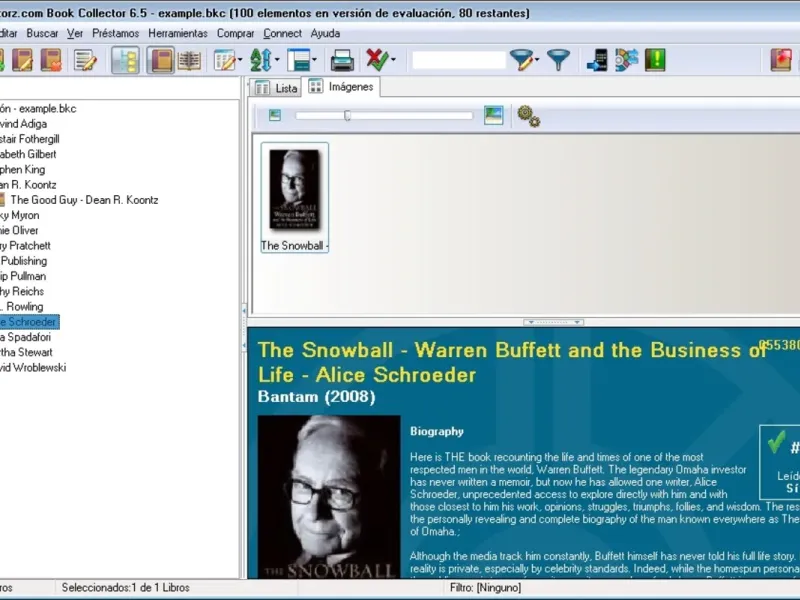Image resolution: width=800 pixels, height=600 pixels.
Task: Open the check/uncheck dropdown arrow
Action: tap(393, 60)
